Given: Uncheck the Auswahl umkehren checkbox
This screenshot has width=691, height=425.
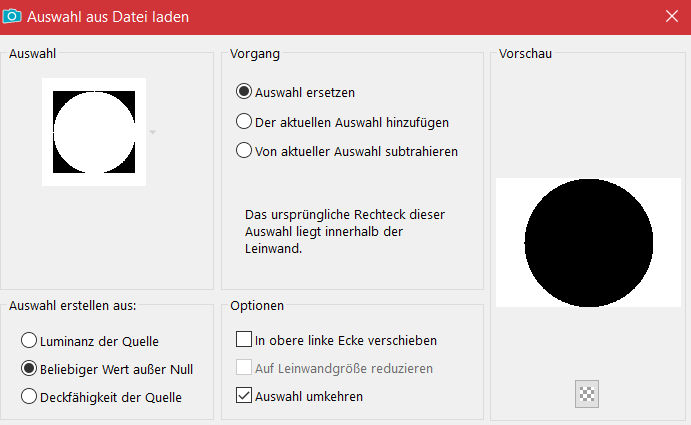Looking at the screenshot, I should [x=244, y=396].
